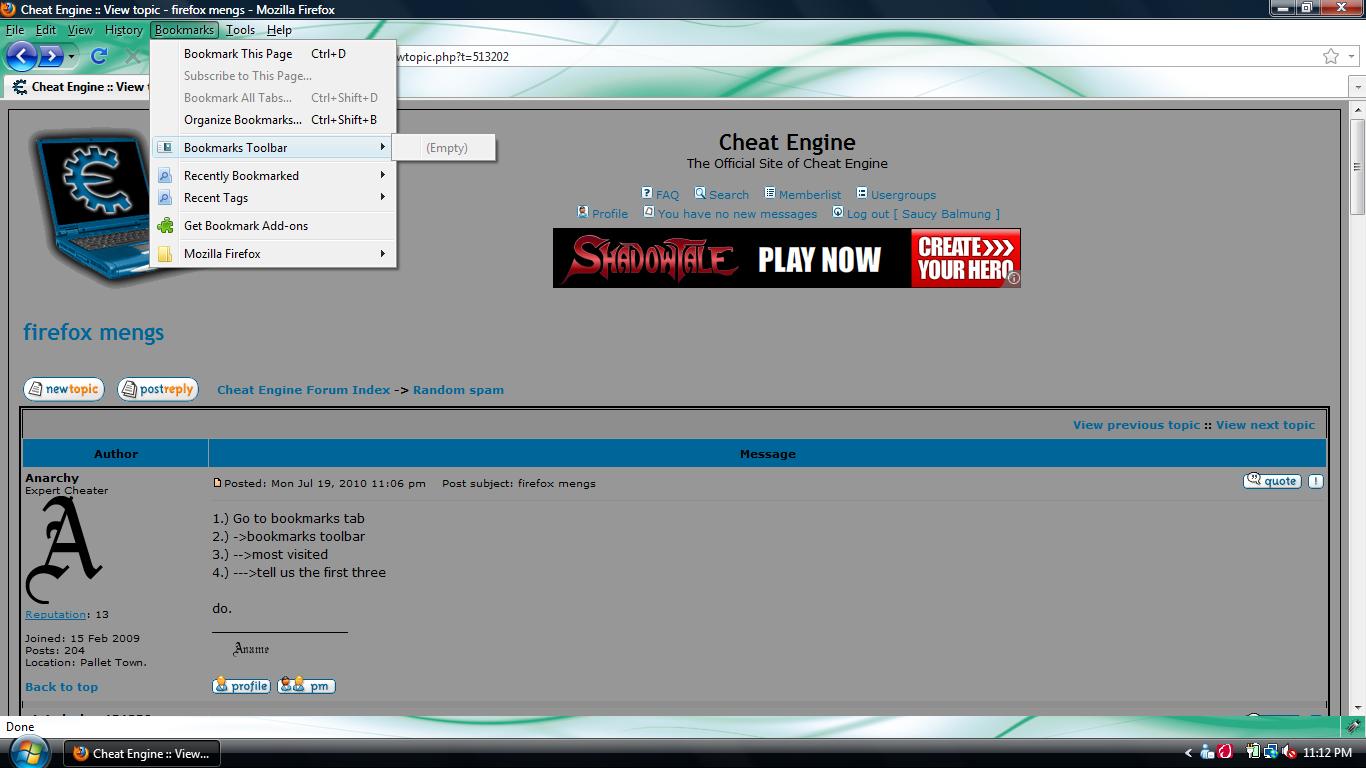1366x768 pixels.
Task: Go to Cheat Engine Forum Index
Action: [303, 390]
